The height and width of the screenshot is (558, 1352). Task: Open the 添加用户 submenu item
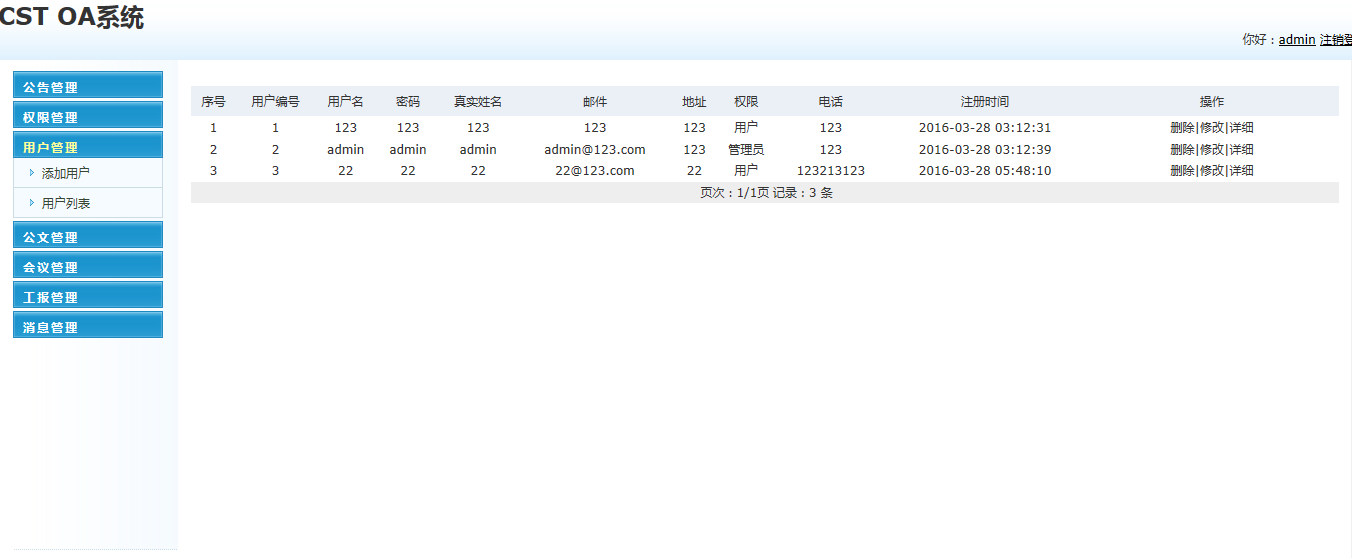click(65, 173)
